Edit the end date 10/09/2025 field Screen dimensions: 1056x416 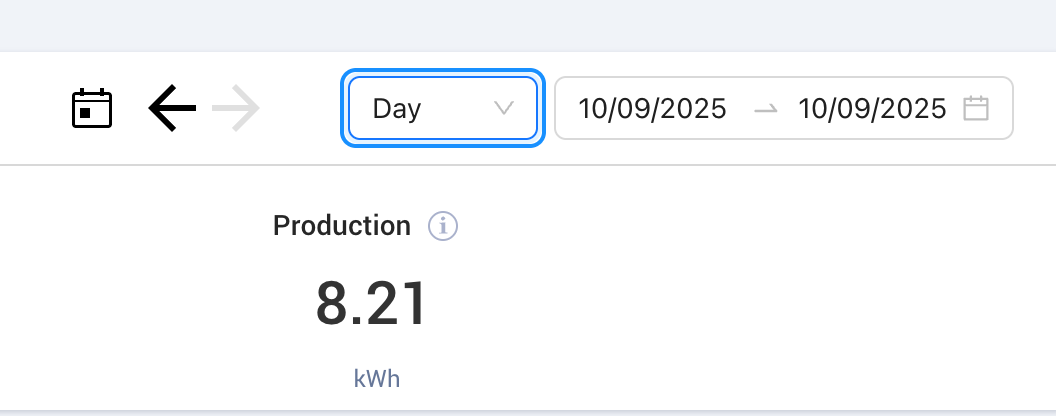coord(872,108)
